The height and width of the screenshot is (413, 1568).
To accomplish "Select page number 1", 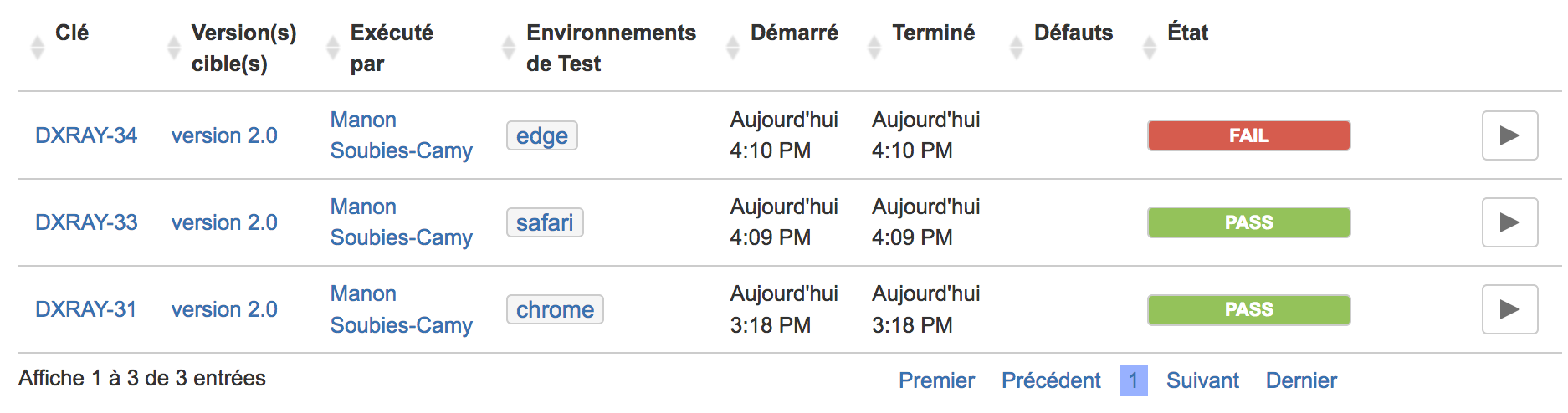I will coord(1133,380).
